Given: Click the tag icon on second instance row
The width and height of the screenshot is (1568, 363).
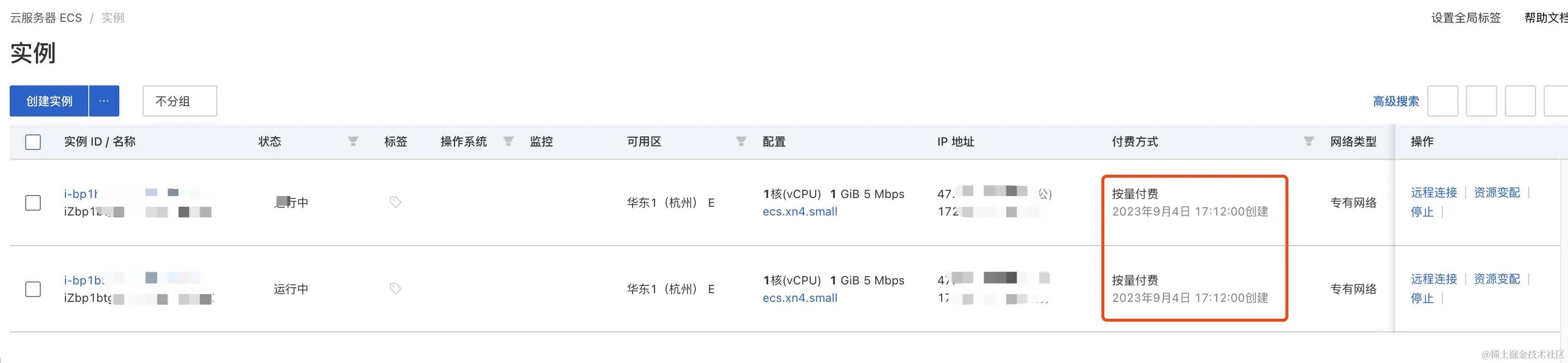Looking at the screenshot, I should 396,288.
